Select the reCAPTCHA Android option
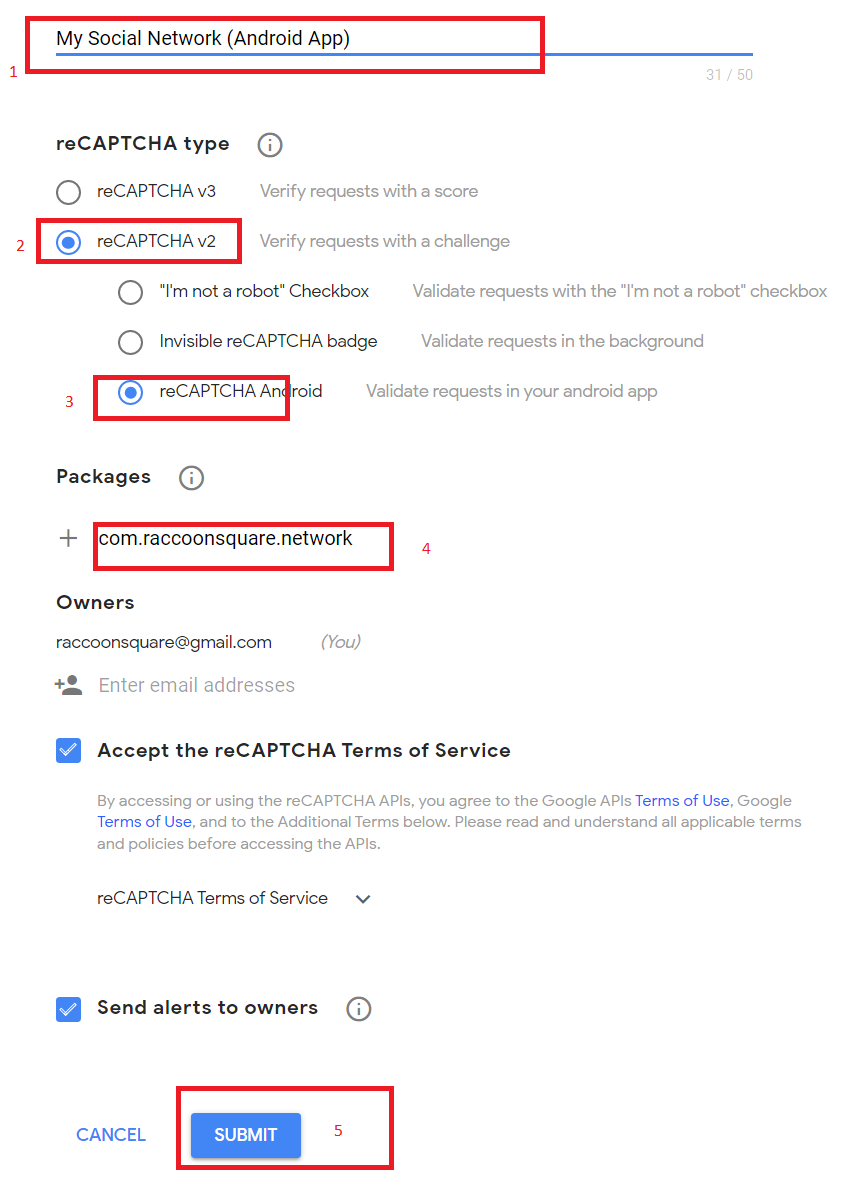 click(x=130, y=392)
